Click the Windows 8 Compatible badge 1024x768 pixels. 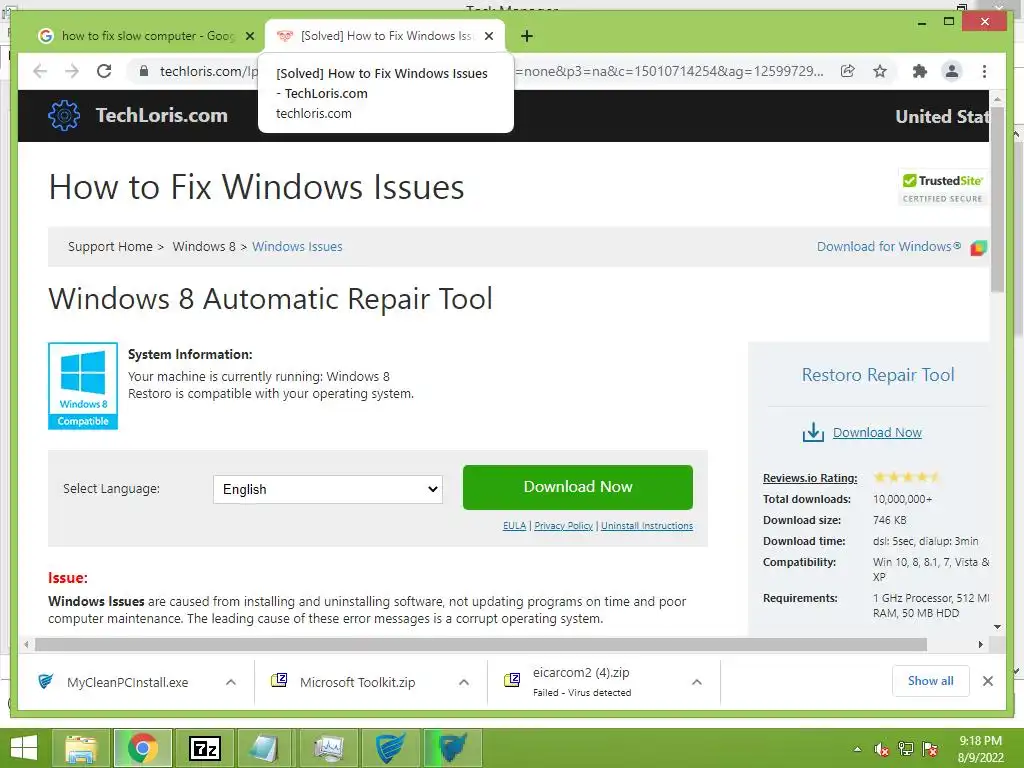[x=83, y=385]
